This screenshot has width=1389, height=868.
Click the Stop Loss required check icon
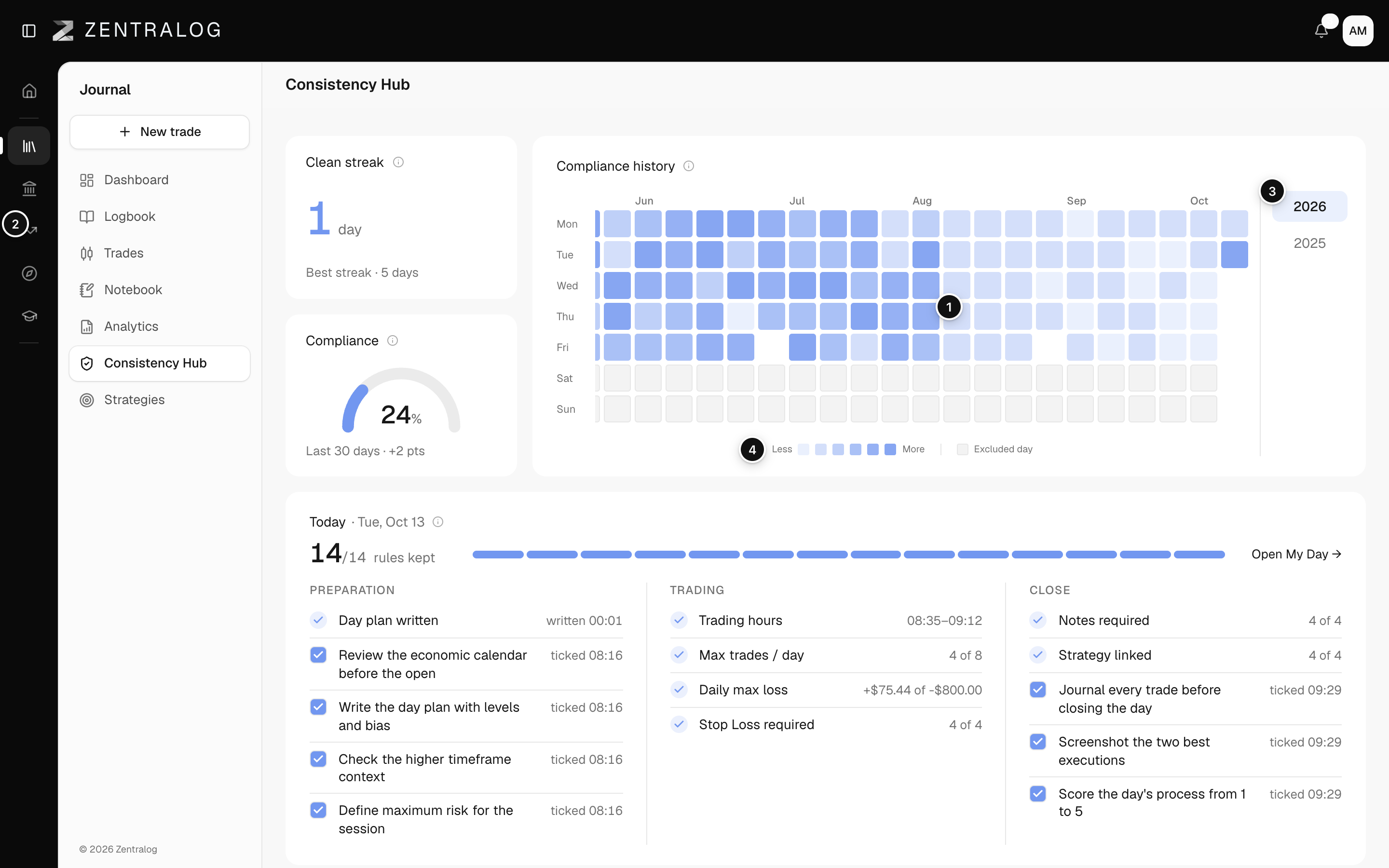pos(679,724)
